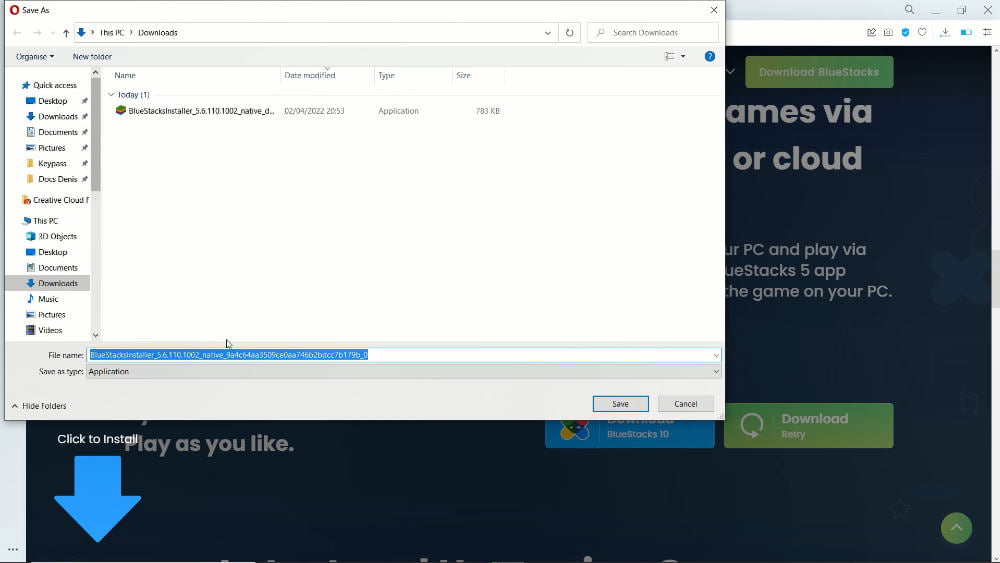Click the scroll-to-top arrow on webpage
1000x563 pixels.
956,528
